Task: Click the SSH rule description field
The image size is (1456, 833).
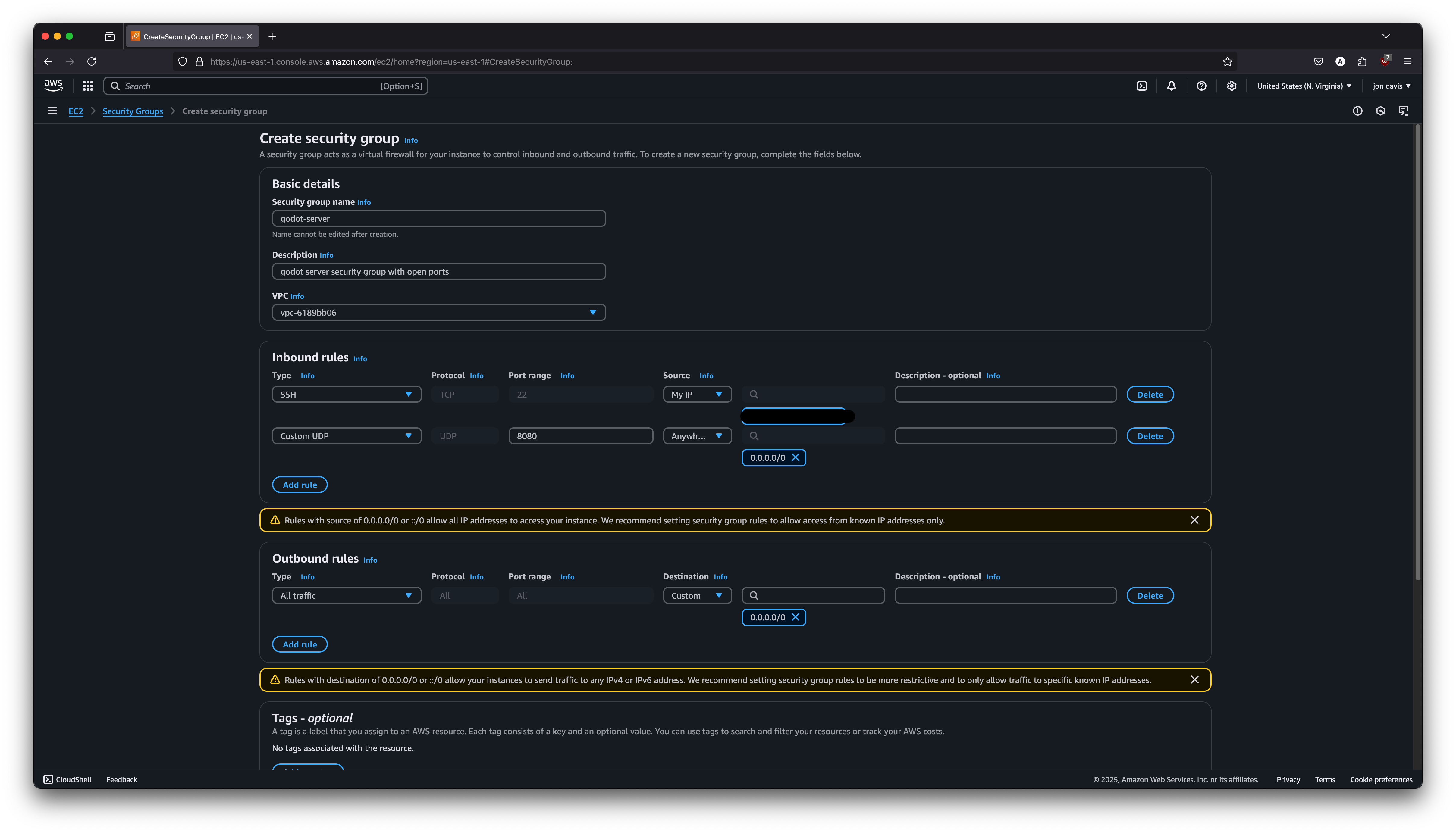Action: coord(1006,394)
